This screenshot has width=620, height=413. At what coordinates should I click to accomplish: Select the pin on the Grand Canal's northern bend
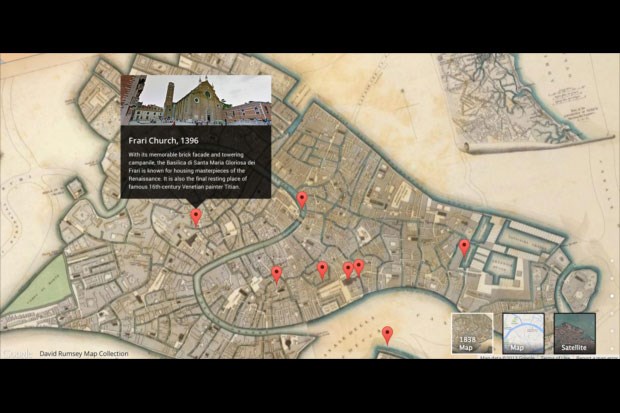(x=302, y=200)
